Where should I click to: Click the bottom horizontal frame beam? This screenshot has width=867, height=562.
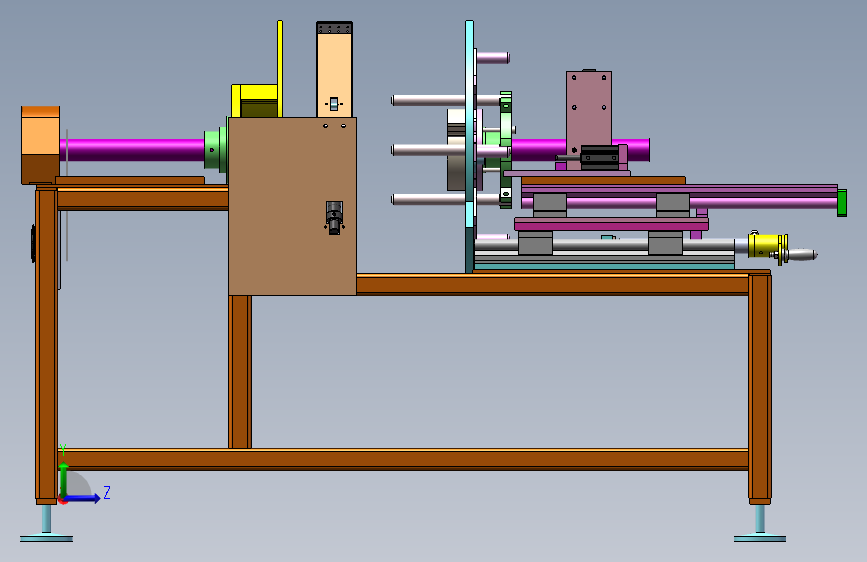(x=403, y=459)
